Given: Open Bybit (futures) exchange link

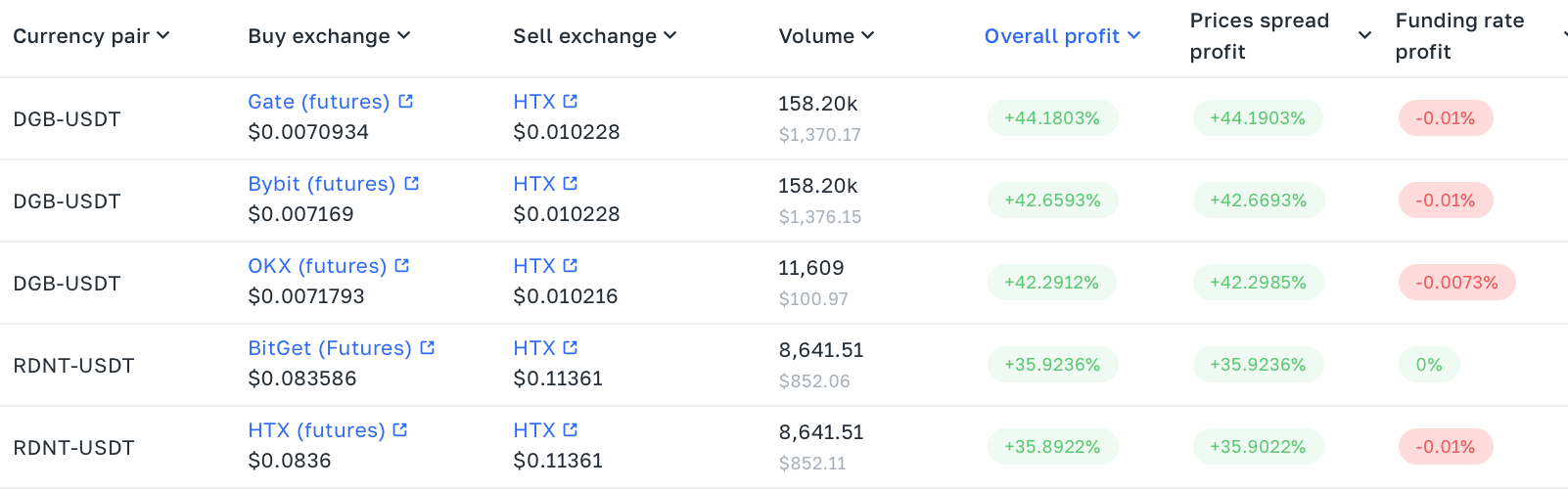Looking at the screenshot, I should [322, 184].
